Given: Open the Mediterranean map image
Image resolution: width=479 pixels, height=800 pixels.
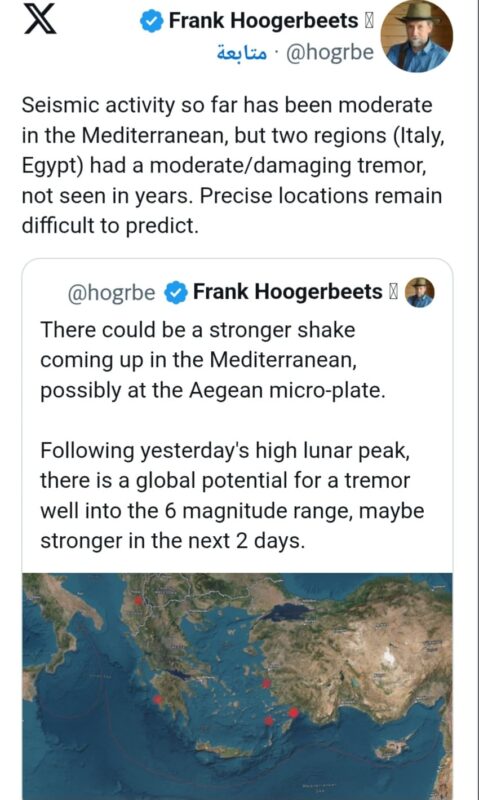Looking at the screenshot, I should coord(237,686).
